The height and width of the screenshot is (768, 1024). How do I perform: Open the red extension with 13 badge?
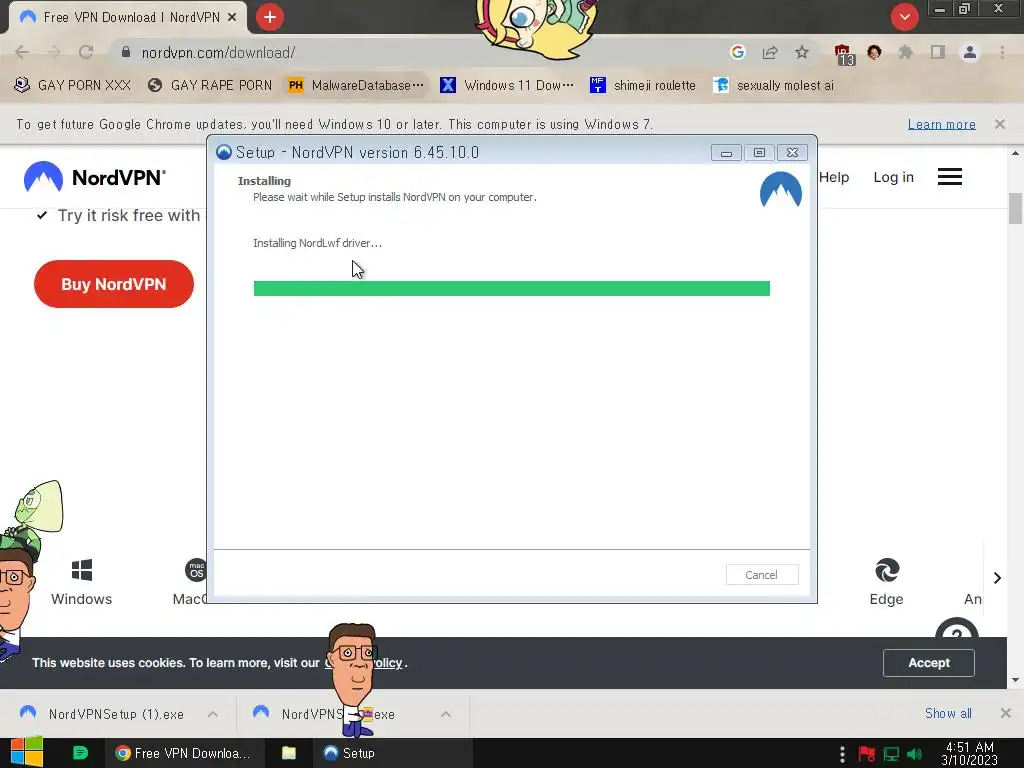point(844,54)
